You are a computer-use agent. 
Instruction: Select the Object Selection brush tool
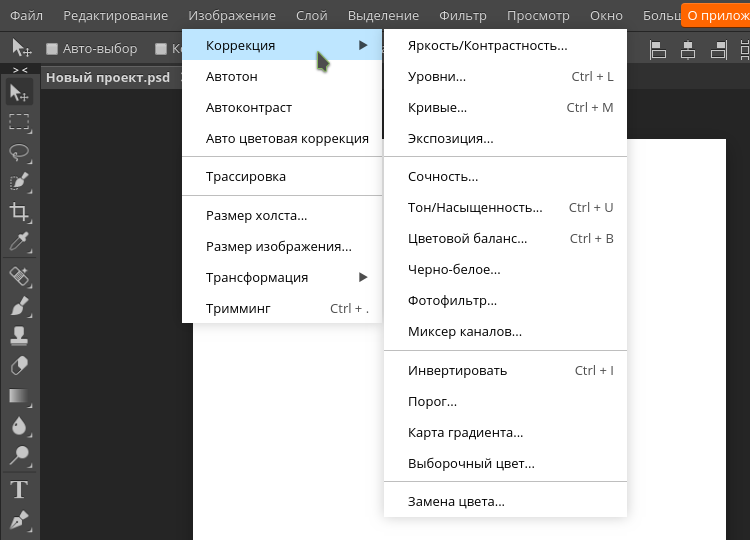click(x=20, y=182)
